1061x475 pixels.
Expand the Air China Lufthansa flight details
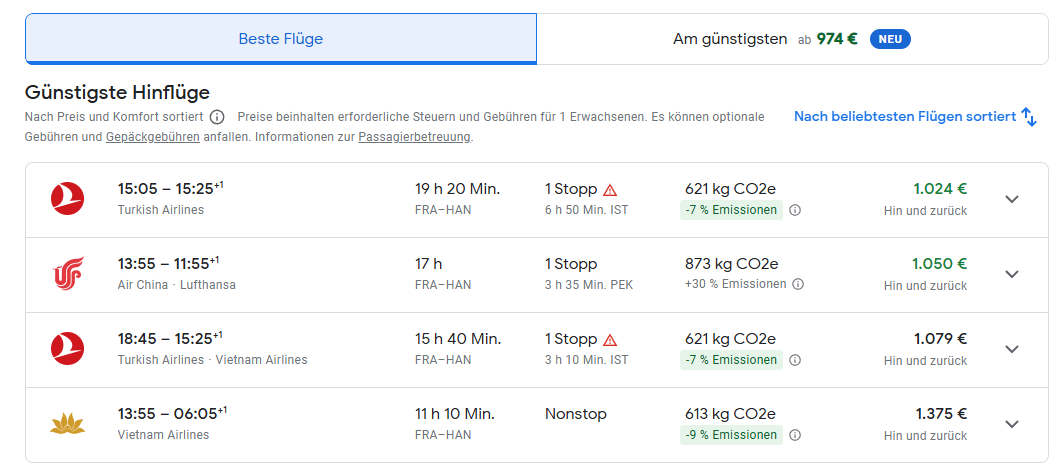(1012, 274)
